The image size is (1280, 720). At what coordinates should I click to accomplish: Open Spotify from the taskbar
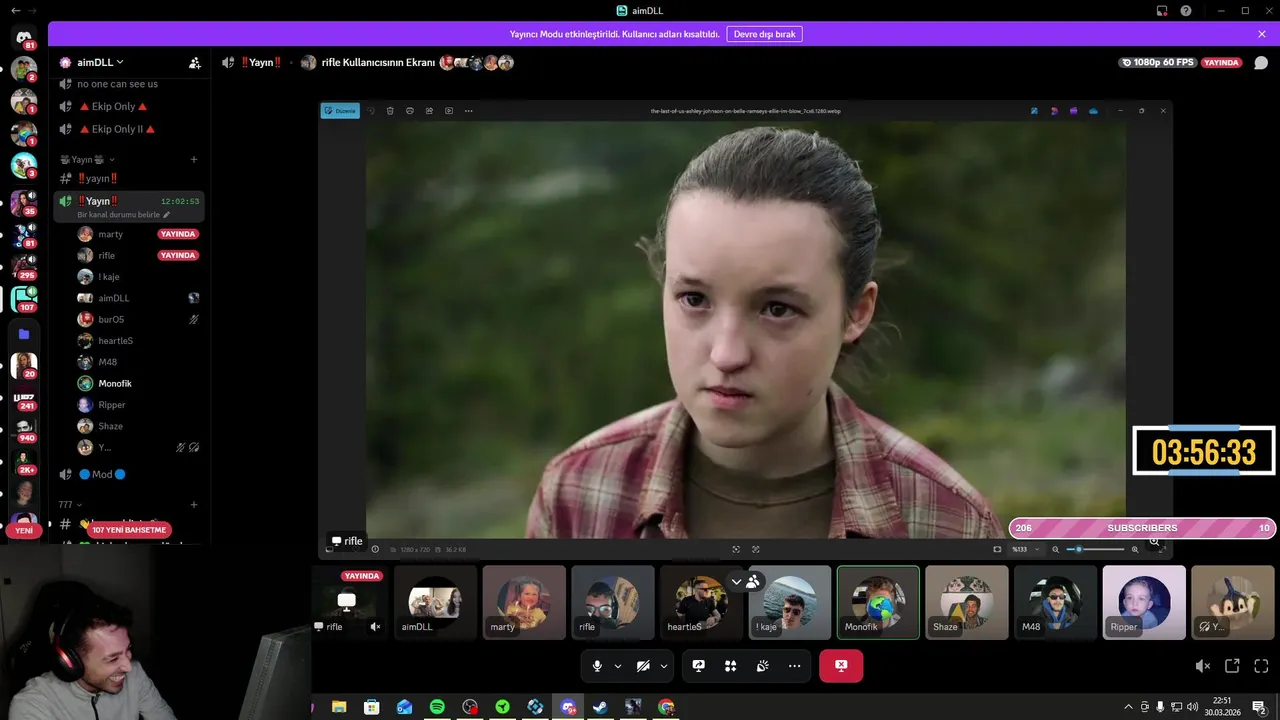point(437,707)
